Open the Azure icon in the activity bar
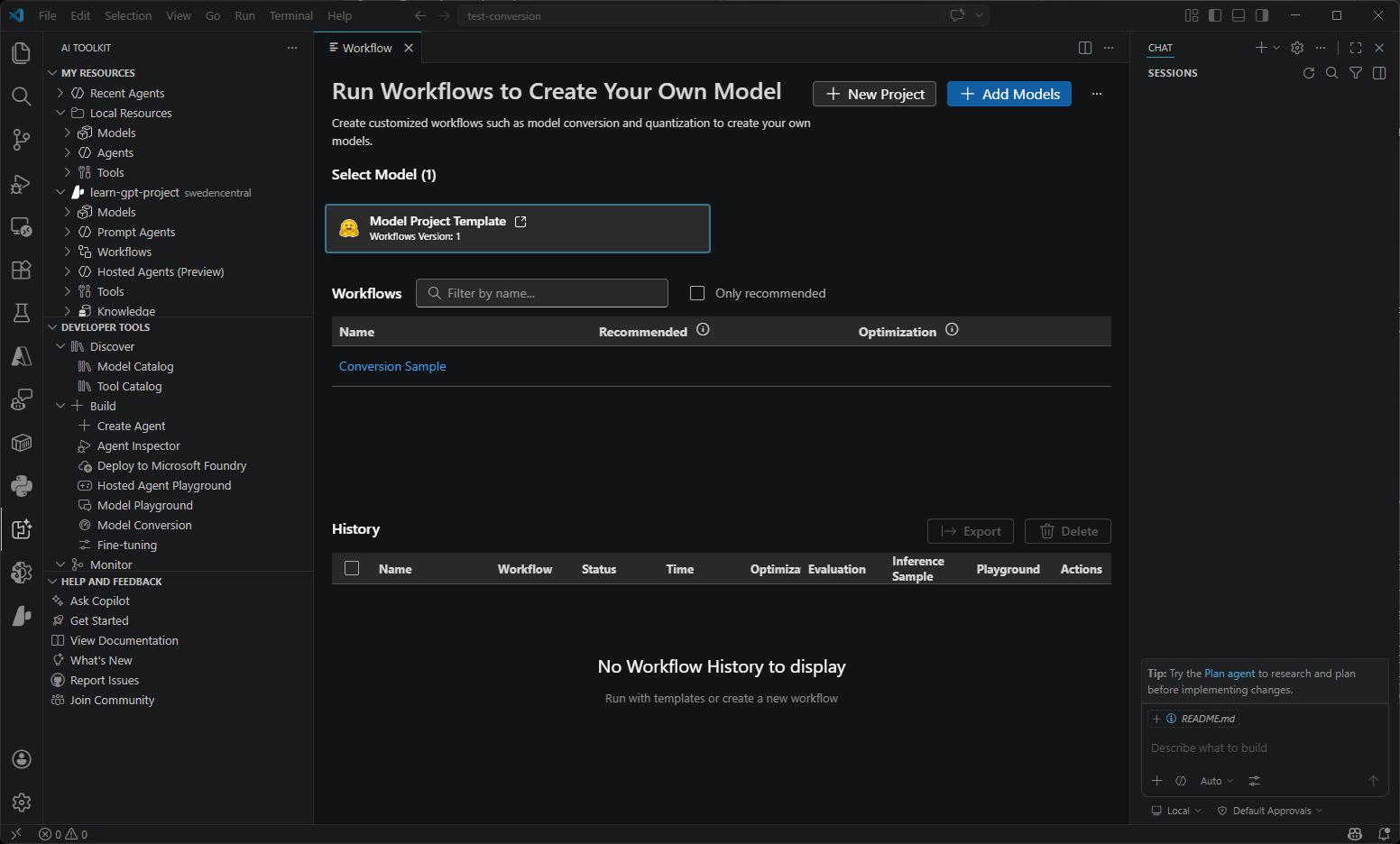The image size is (1400, 844). 22,356
